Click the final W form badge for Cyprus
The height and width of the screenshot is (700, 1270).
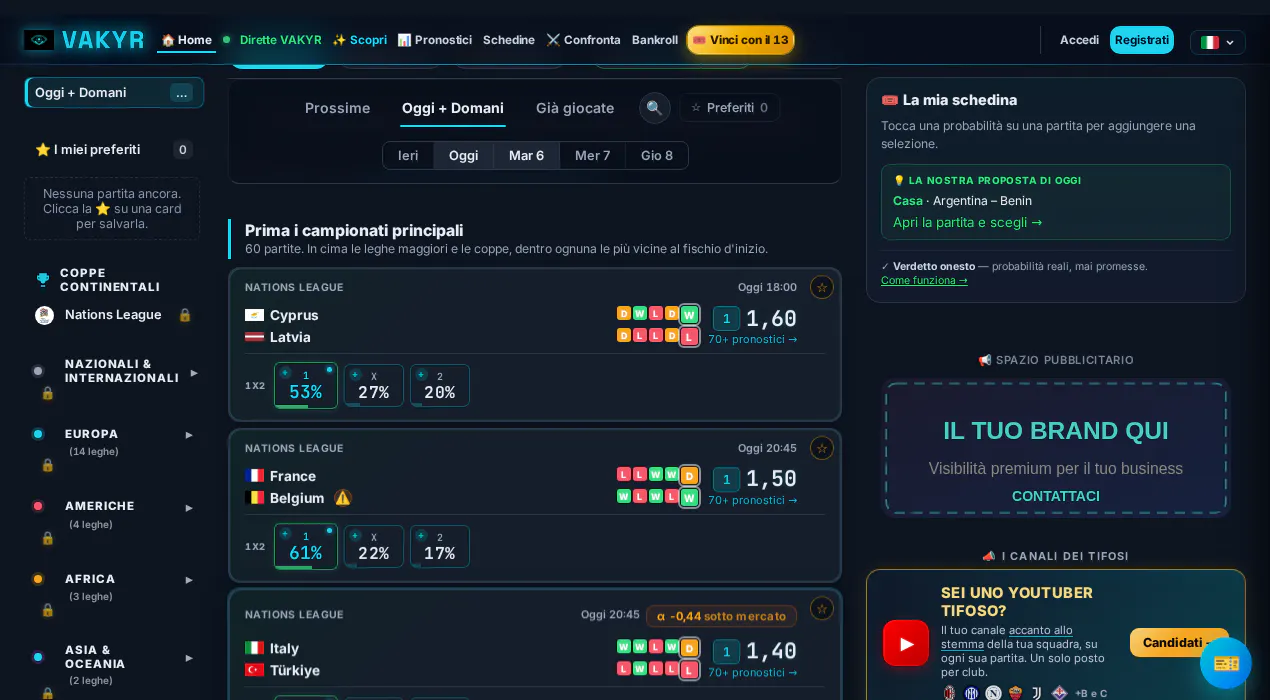click(x=689, y=314)
